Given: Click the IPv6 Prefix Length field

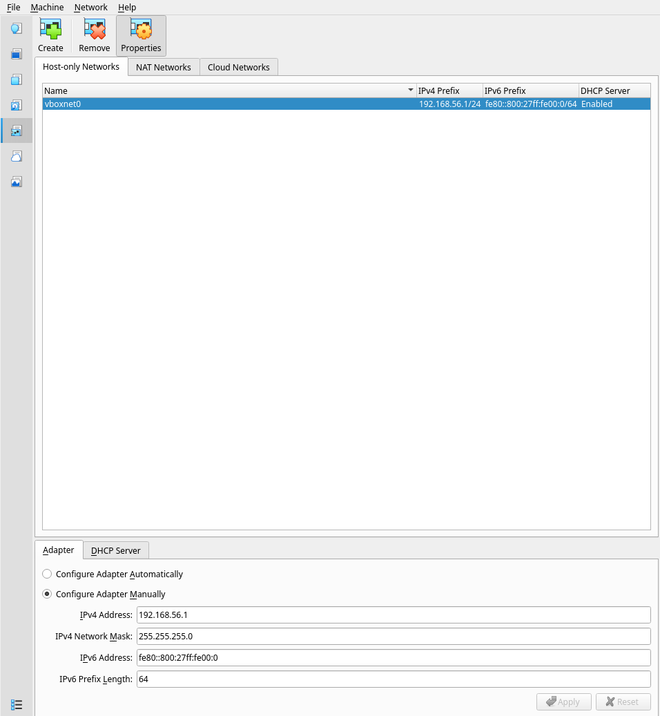Looking at the screenshot, I should tap(393, 679).
